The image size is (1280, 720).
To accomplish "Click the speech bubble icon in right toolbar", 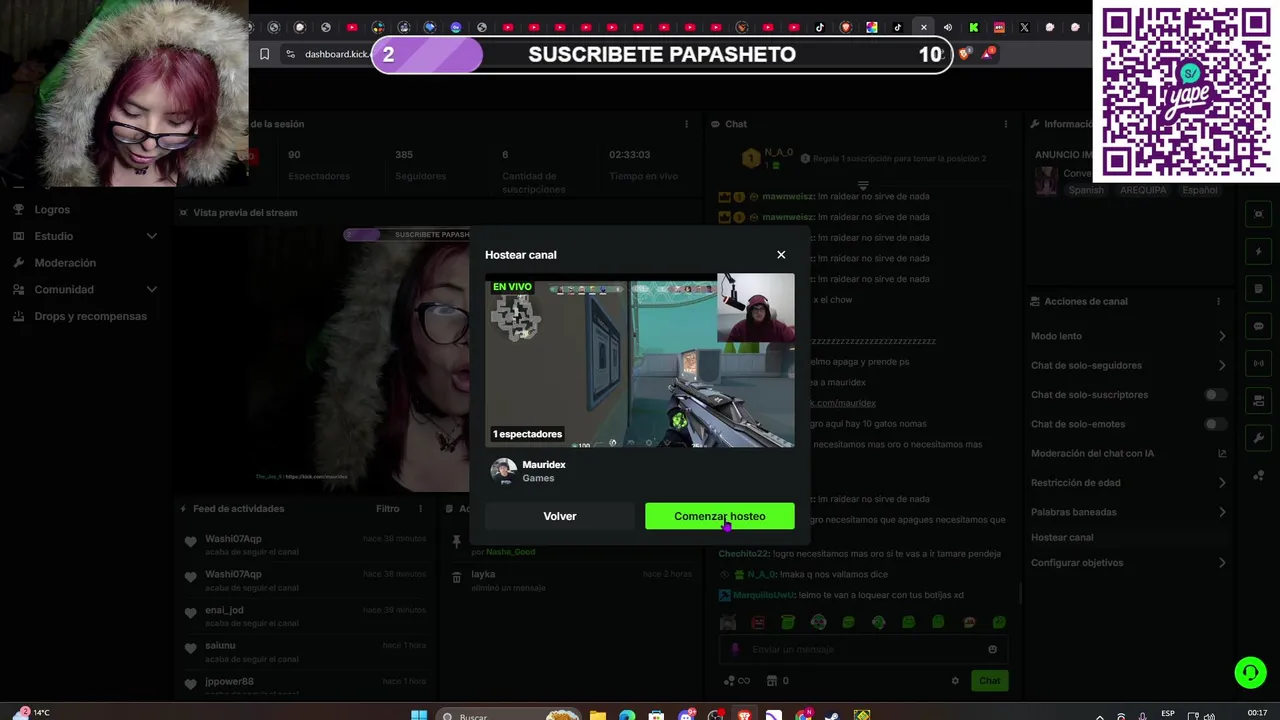I will tap(1258, 326).
